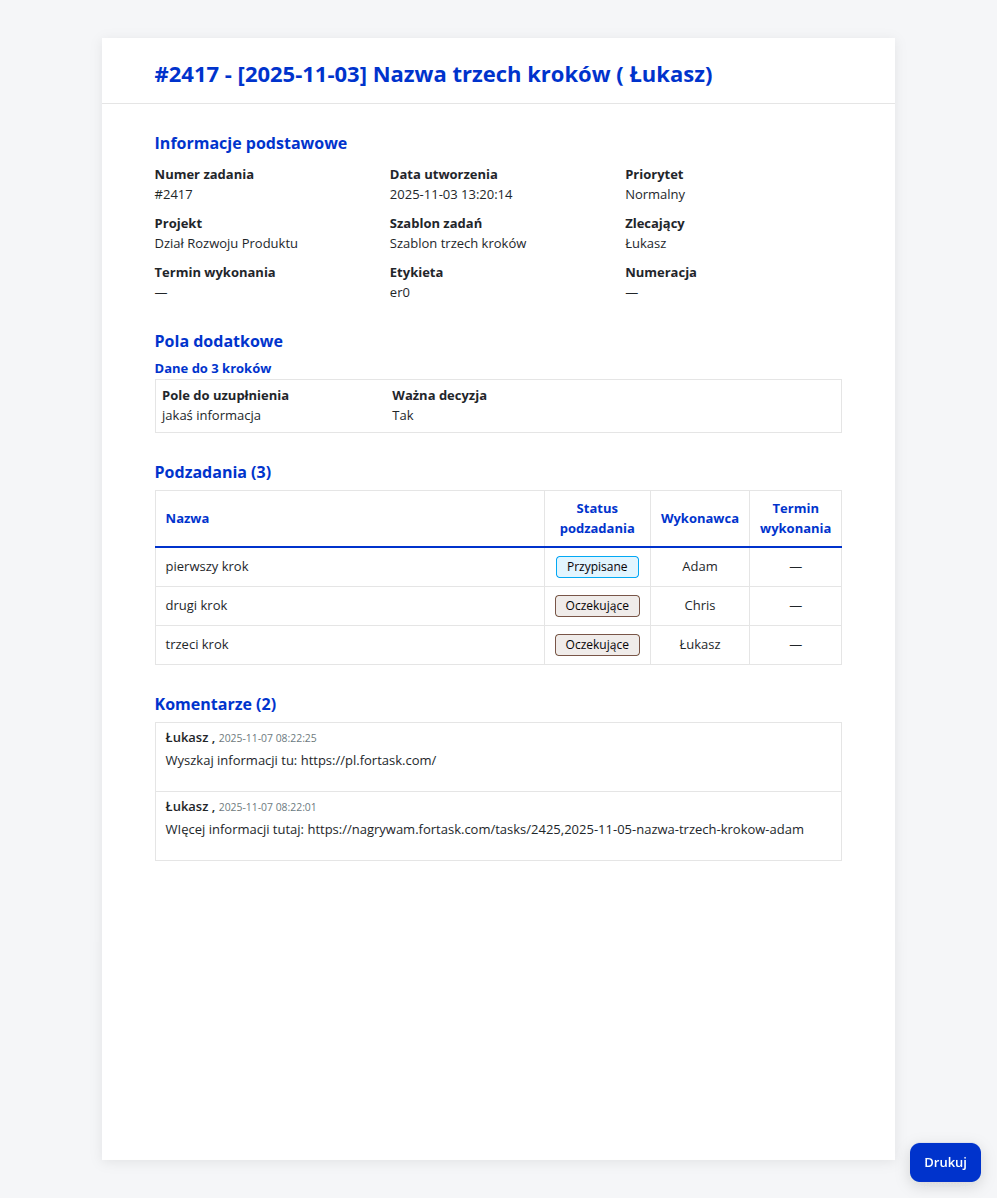Click the Podzadania (3) section heading
Screen dimensions: 997x1198
[x=213, y=472]
